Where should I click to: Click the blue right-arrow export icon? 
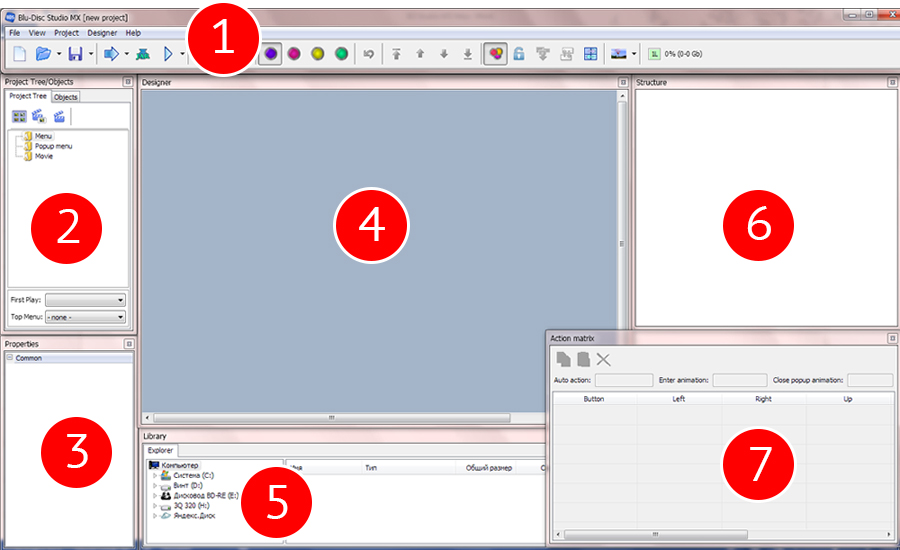pyautogui.click(x=111, y=54)
